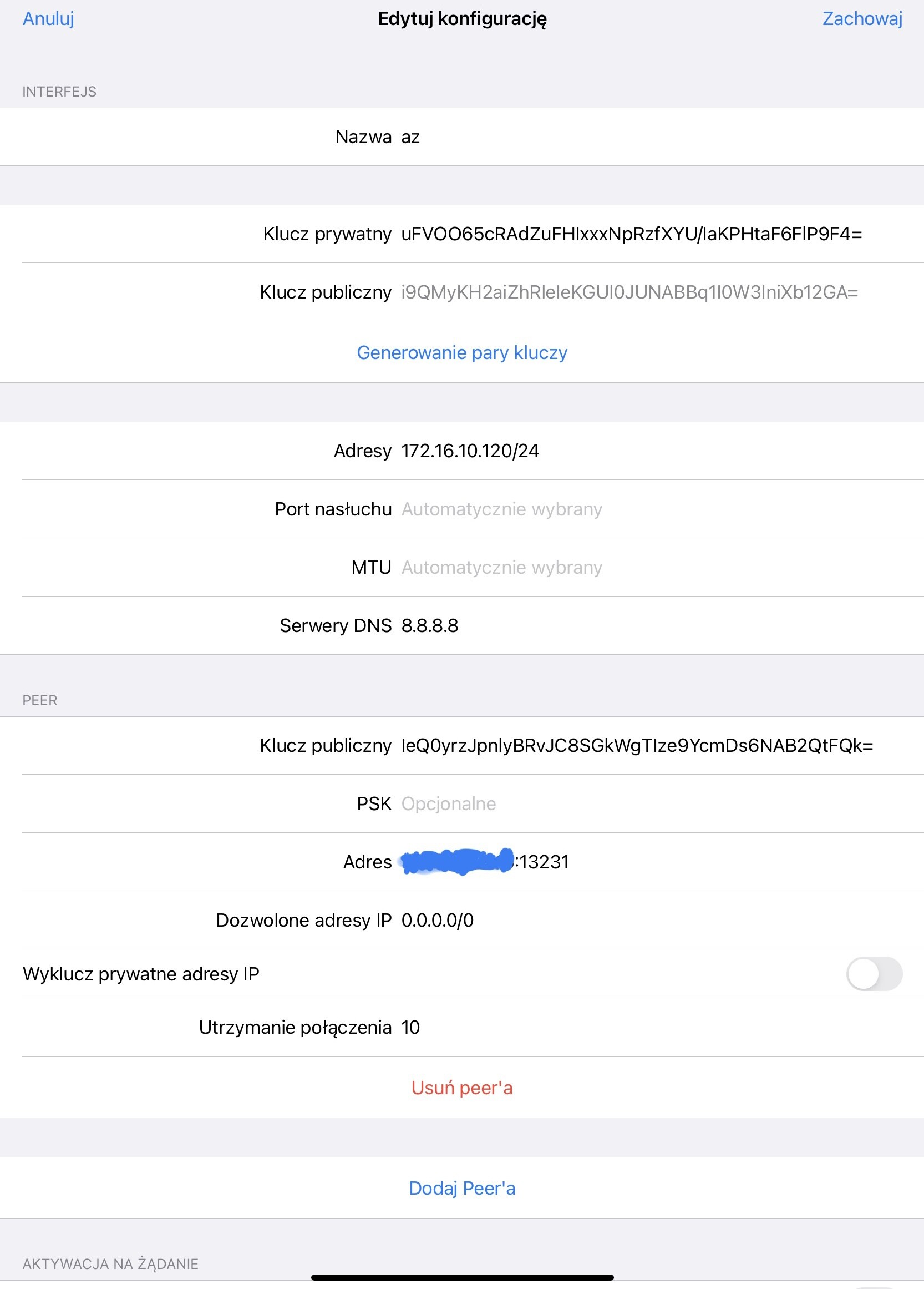The height and width of the screenshot is (1289, 924).
Task: Select the 'Klucz prywatny' private key field
Action: 631,234
